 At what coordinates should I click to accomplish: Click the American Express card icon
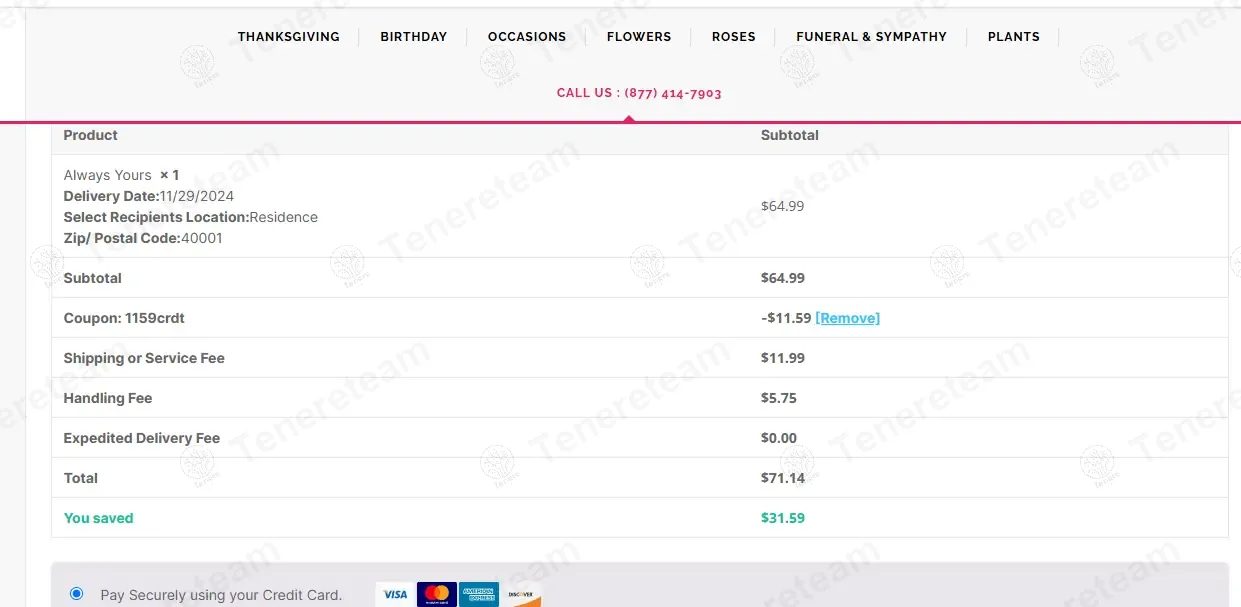478,594
